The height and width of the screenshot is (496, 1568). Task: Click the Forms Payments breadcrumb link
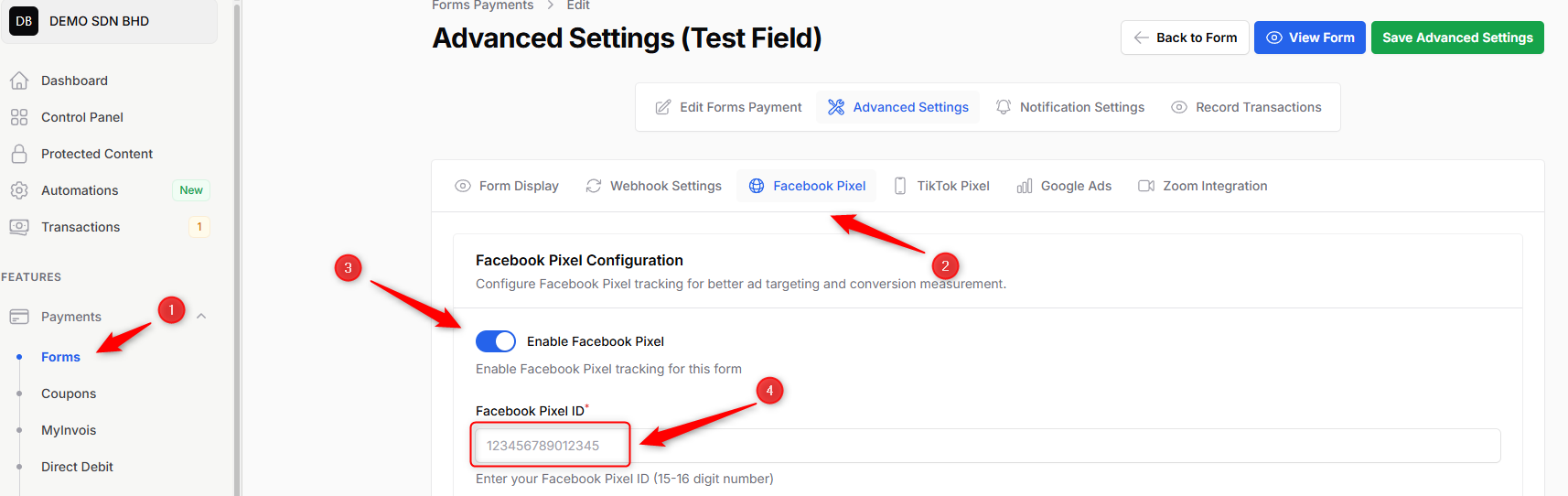482,5
